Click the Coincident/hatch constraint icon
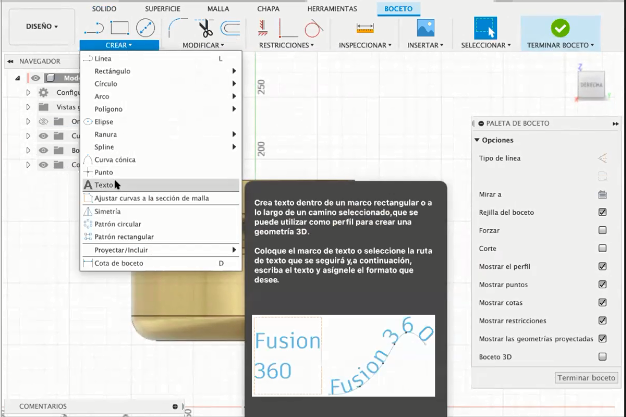Screen dimensions: 626x417 pyautogui.click(x=263, y=28)
